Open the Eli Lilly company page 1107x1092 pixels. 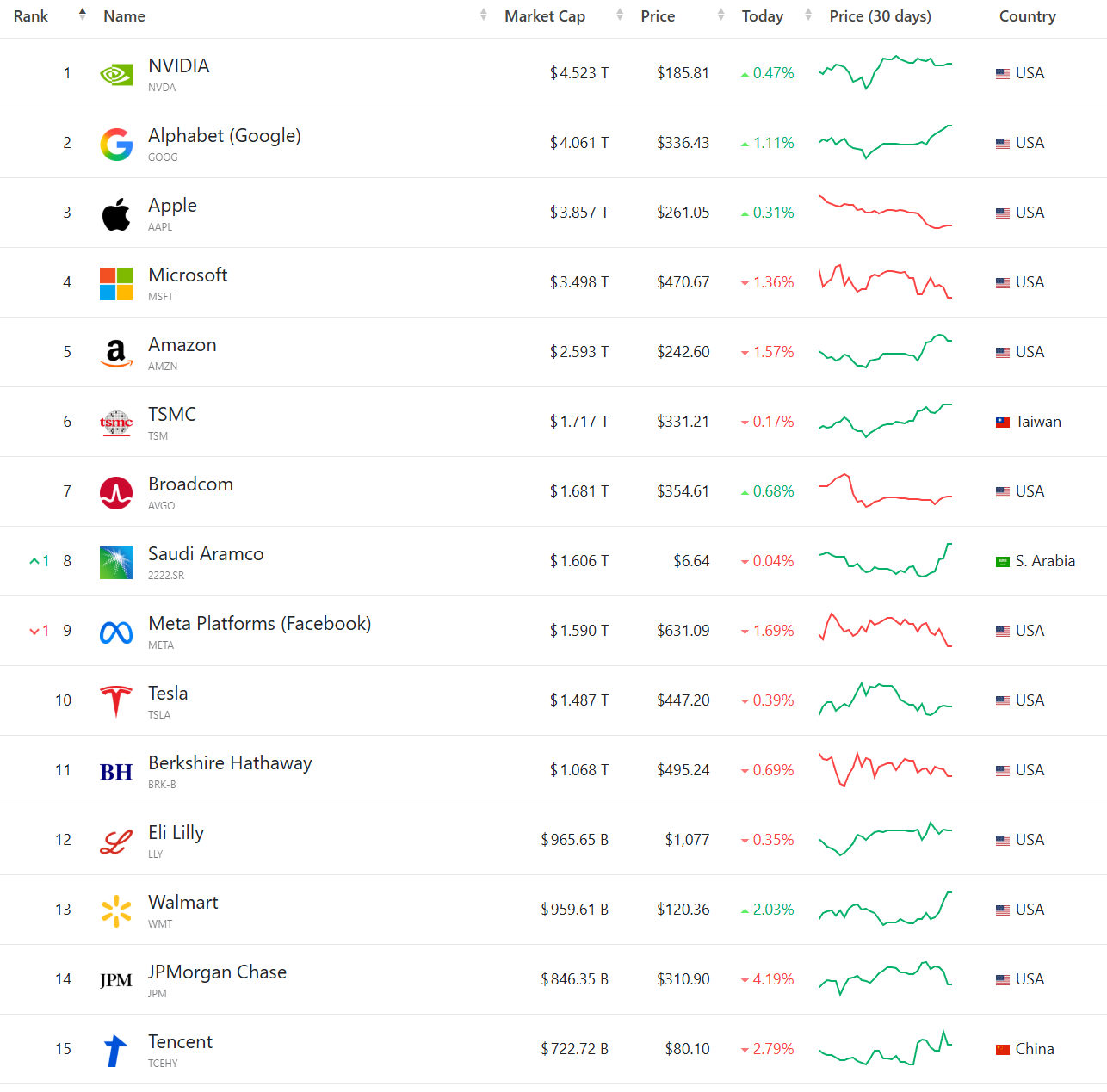tap(176, 833)
